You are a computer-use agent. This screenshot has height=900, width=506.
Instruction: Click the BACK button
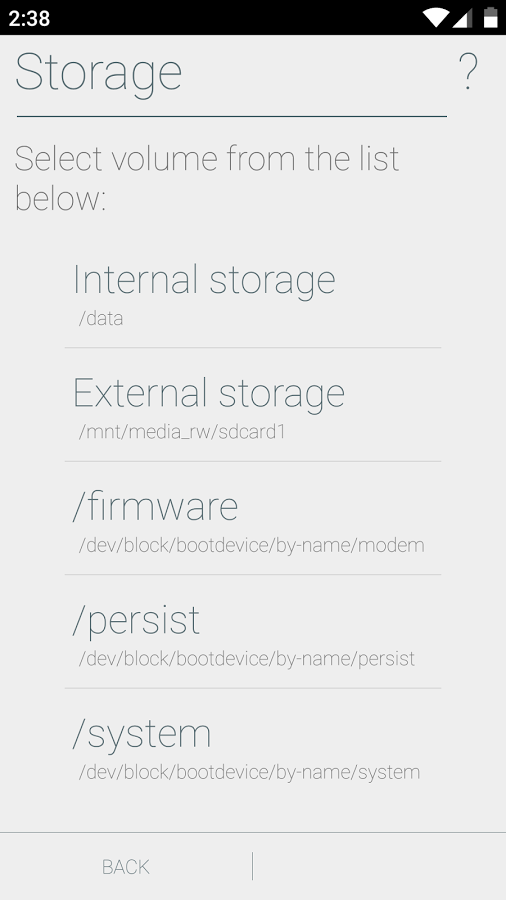tap(126, 867)
